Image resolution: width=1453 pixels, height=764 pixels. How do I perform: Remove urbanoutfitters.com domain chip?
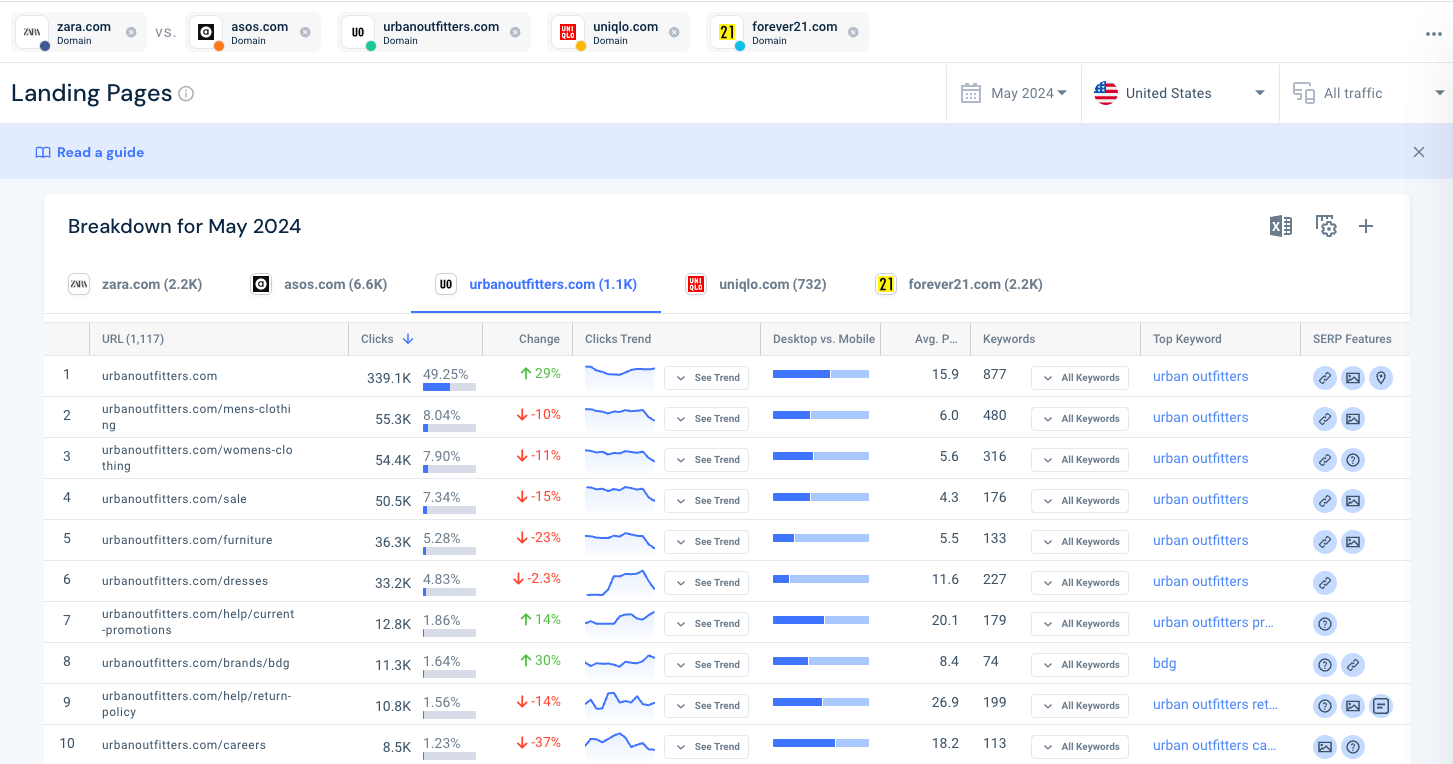[515, 32]
